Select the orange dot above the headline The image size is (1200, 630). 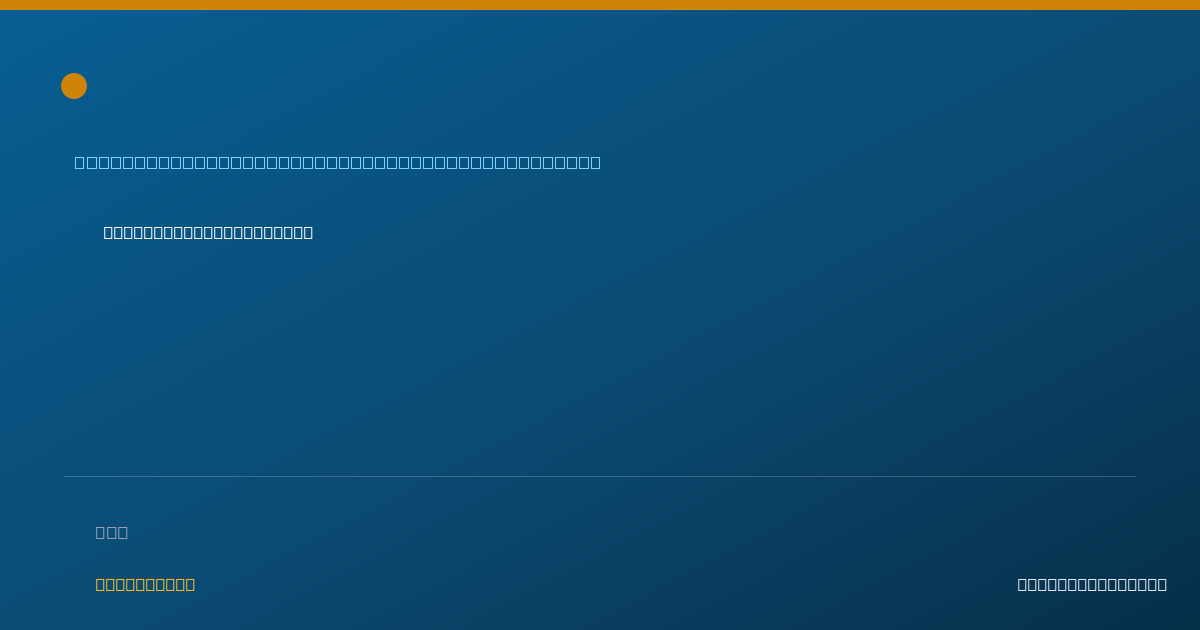coord(74,86)
